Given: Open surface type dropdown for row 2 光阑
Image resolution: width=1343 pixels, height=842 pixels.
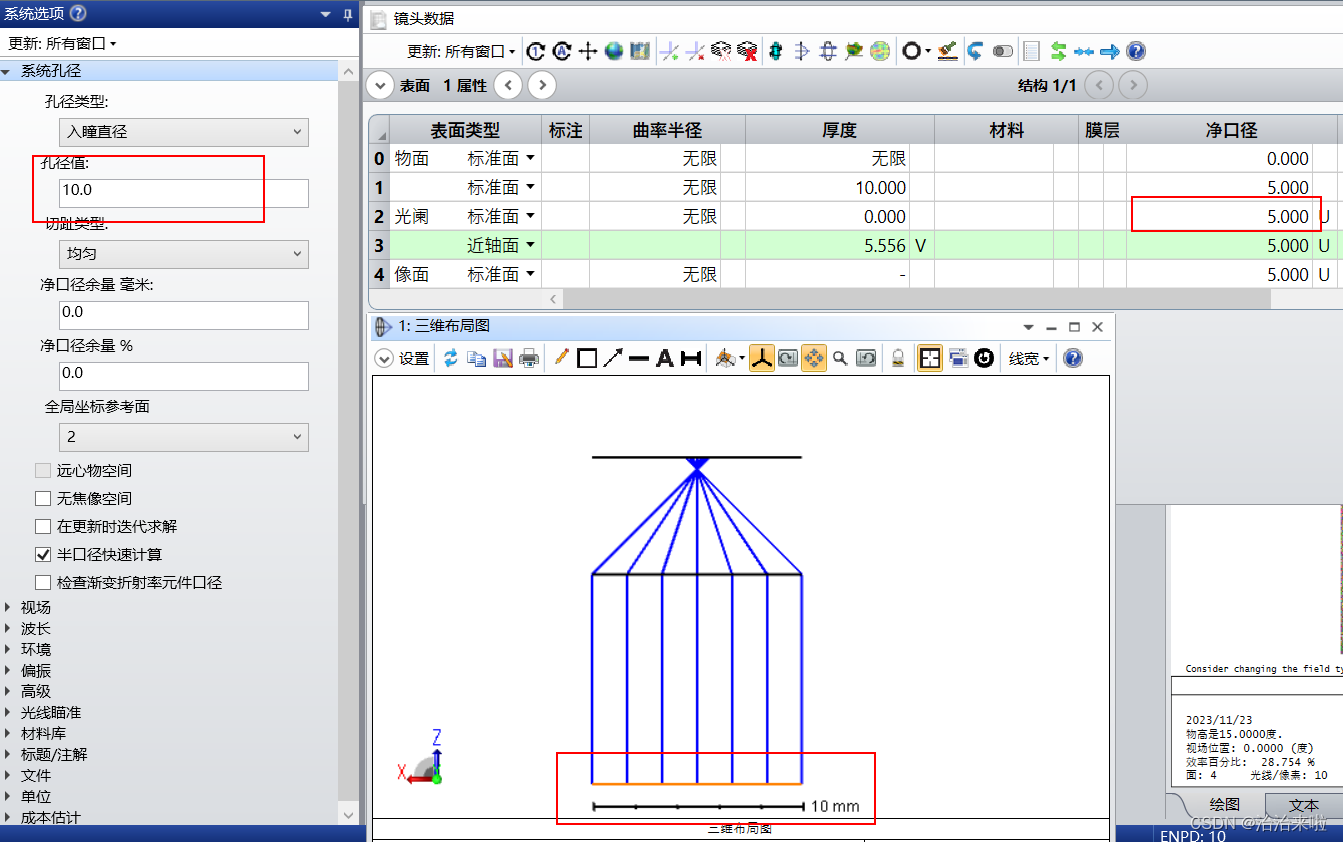Looking at the screenshot, I should coord(530,216).
